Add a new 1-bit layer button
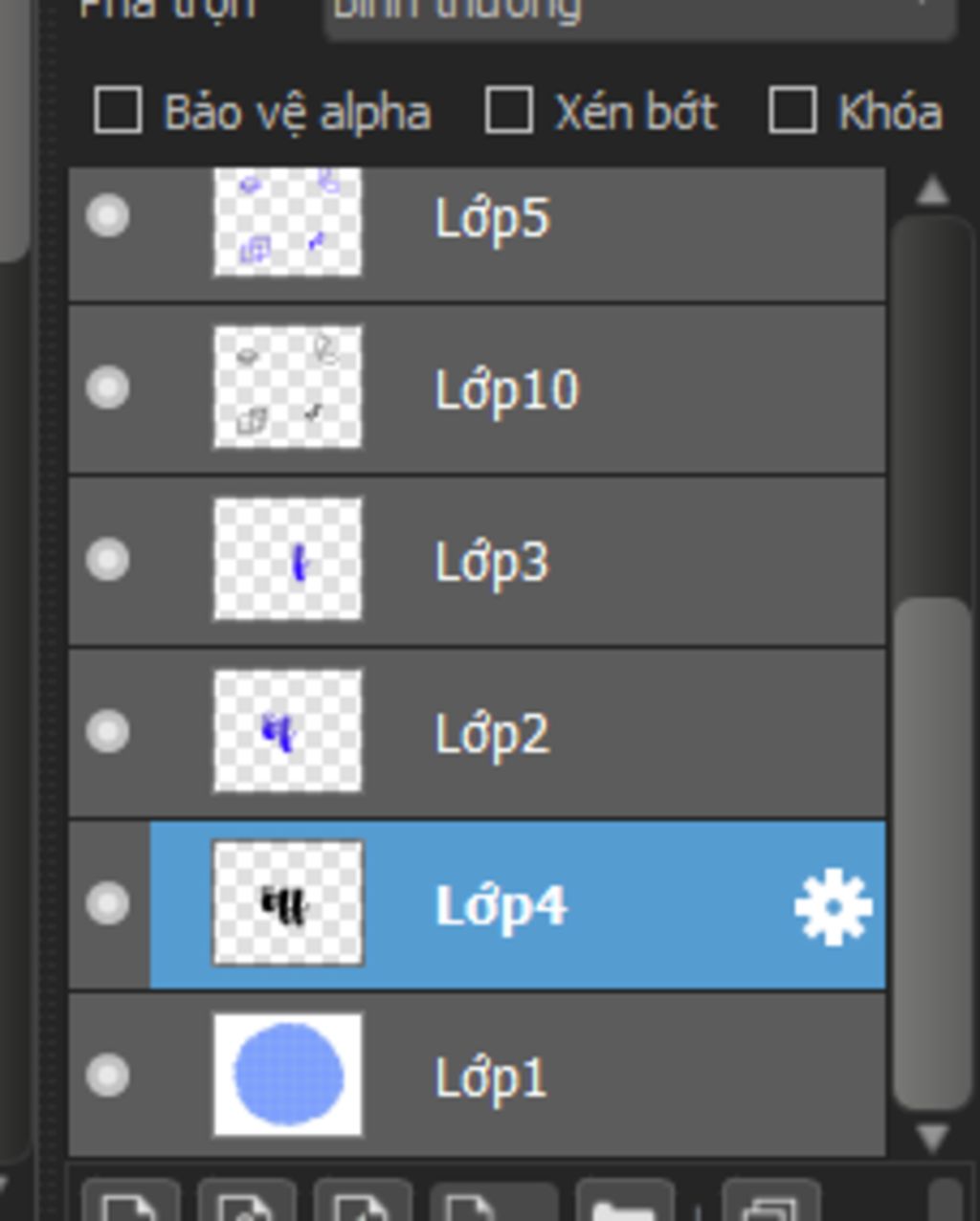980x1221 pixels. [363, 1201]
